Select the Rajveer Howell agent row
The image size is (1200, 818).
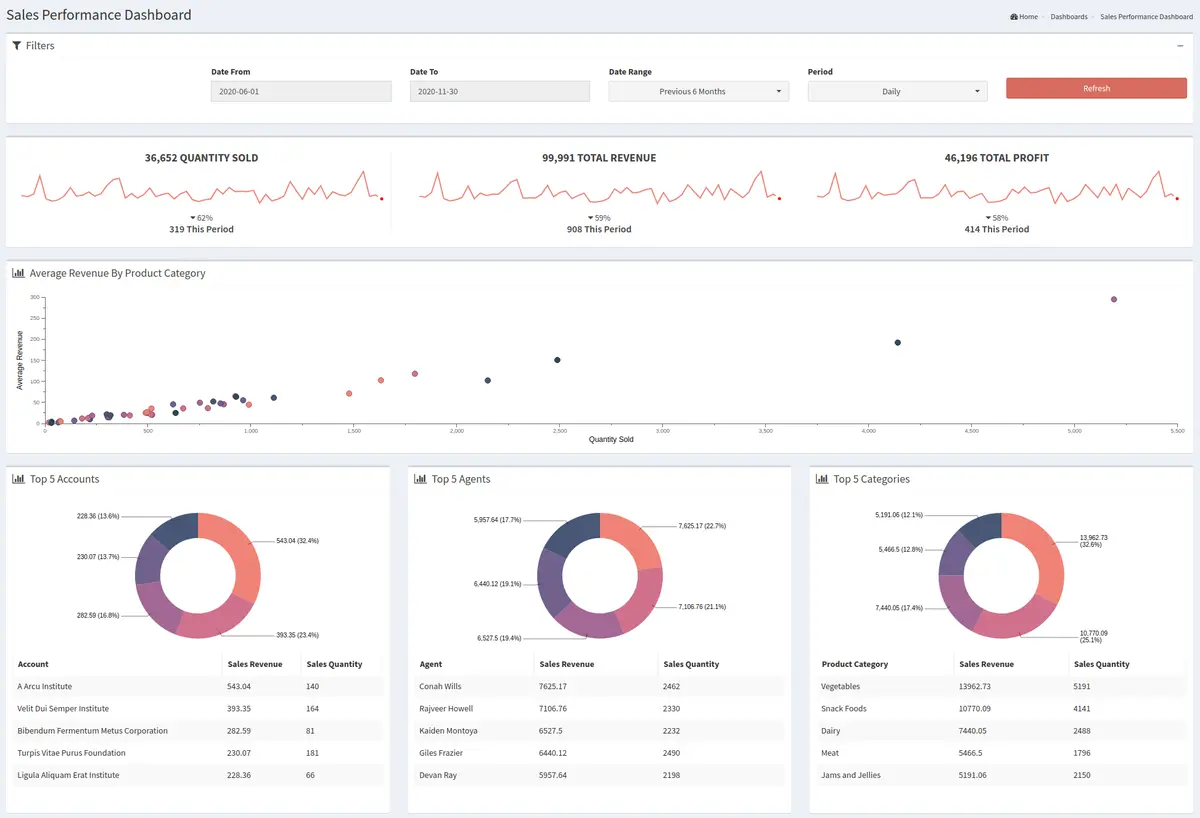[600, 708]
